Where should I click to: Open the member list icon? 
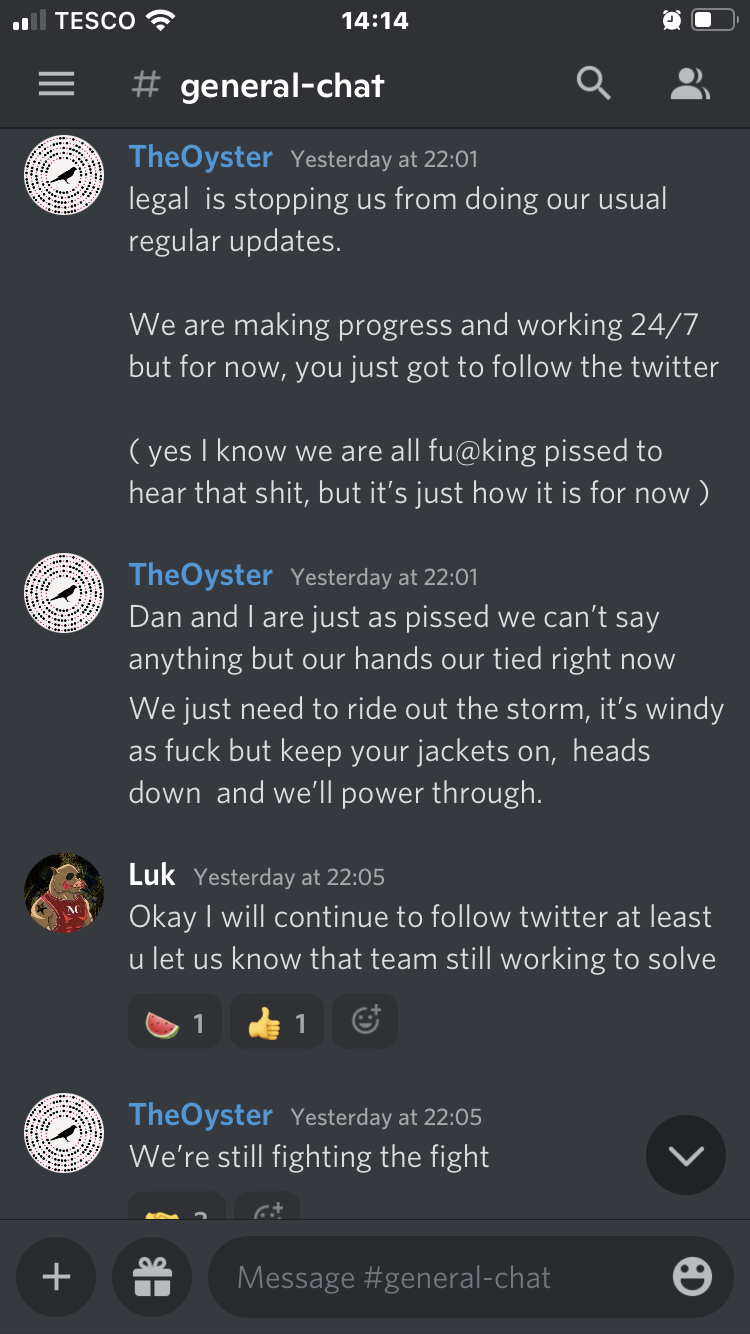[x=689, y=85]
